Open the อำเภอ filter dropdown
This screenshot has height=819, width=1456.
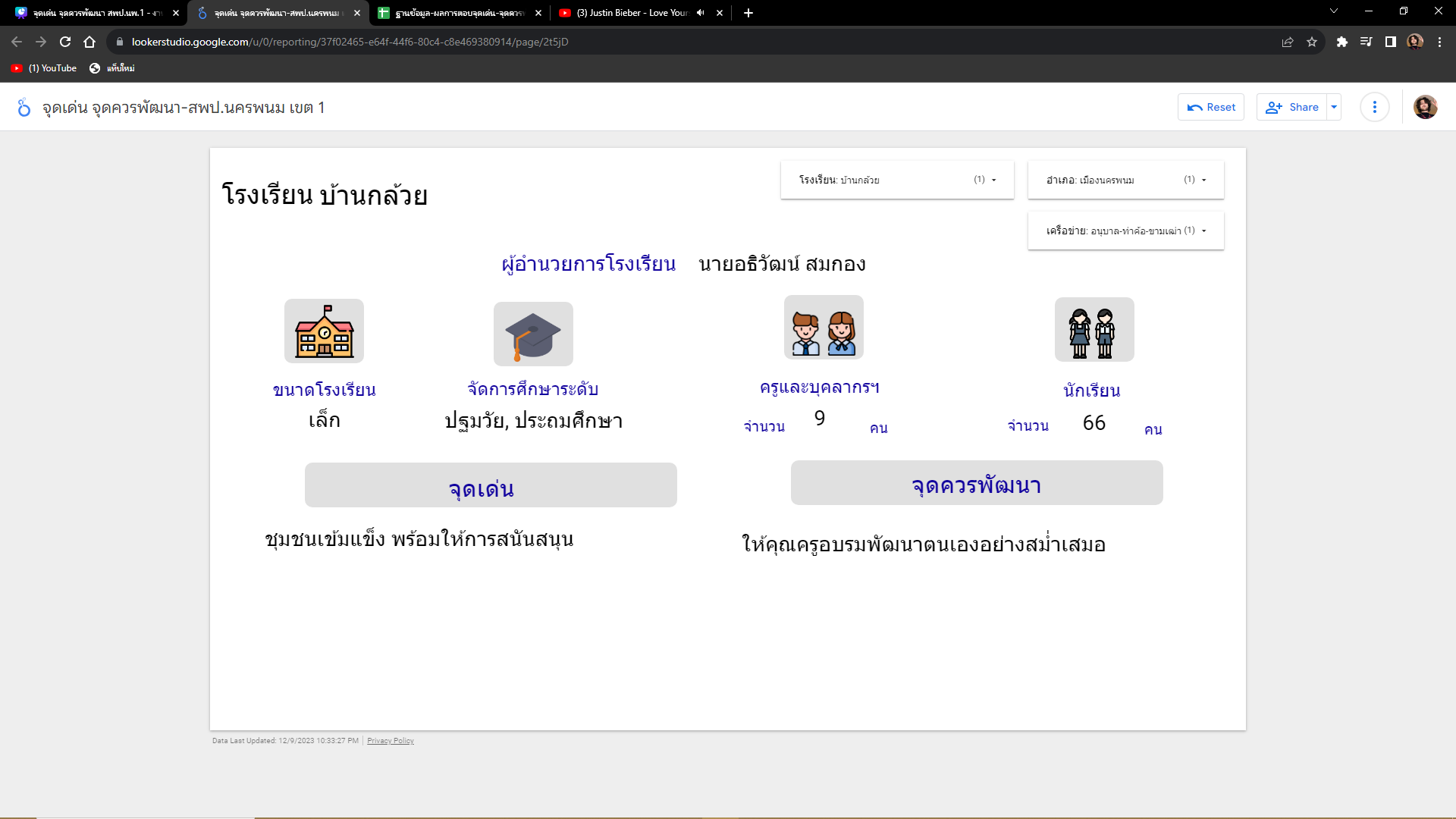tap(1125, 180)
